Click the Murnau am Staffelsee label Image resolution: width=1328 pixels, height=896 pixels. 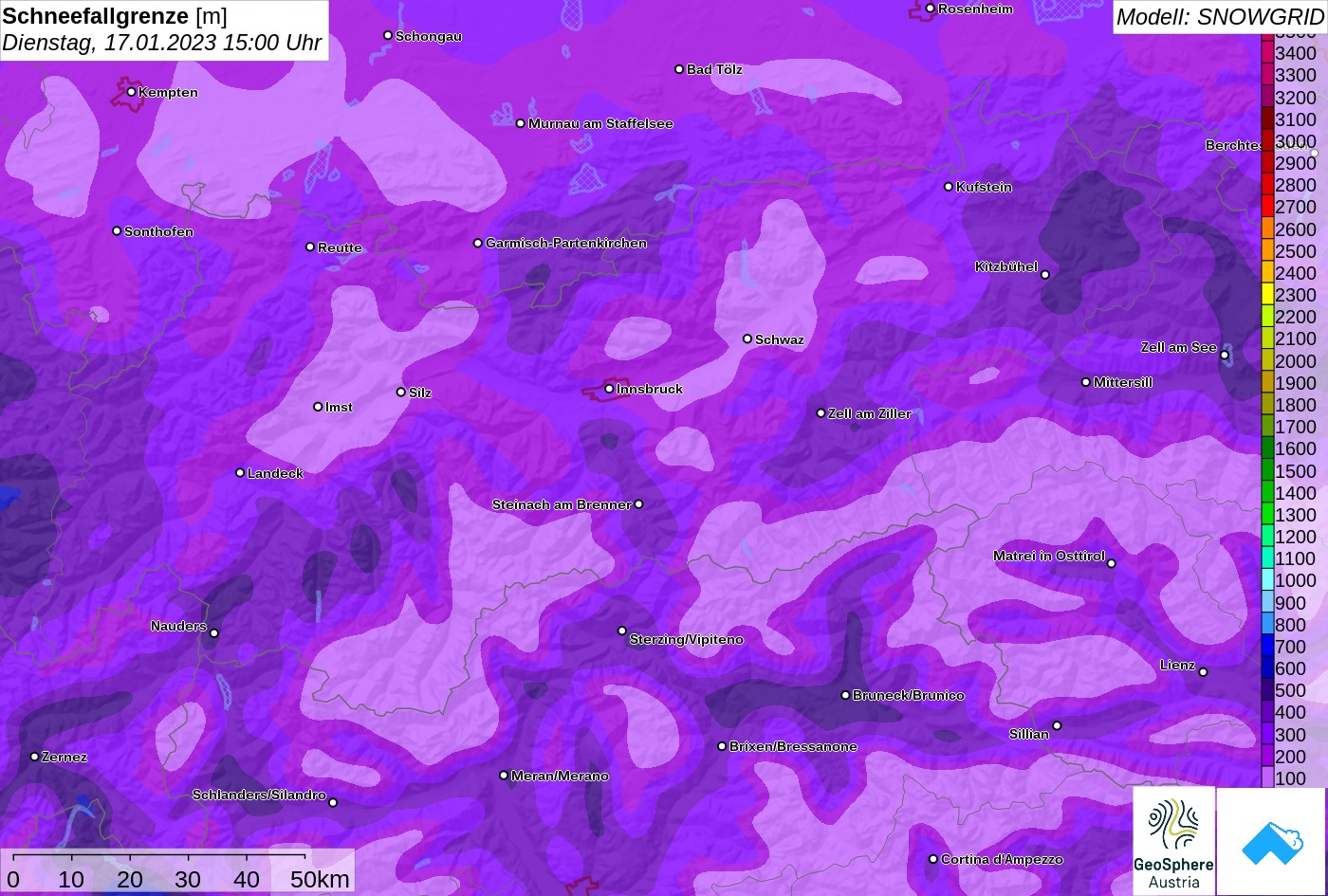600,123
